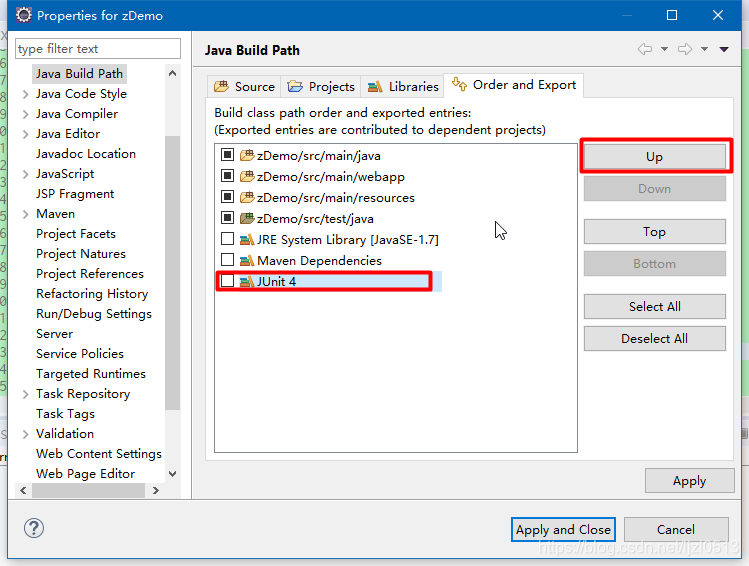Select Project Natures in tree
Image resolution: width=749 pixels, height=566 pixels.
click(x=81, y=254)
